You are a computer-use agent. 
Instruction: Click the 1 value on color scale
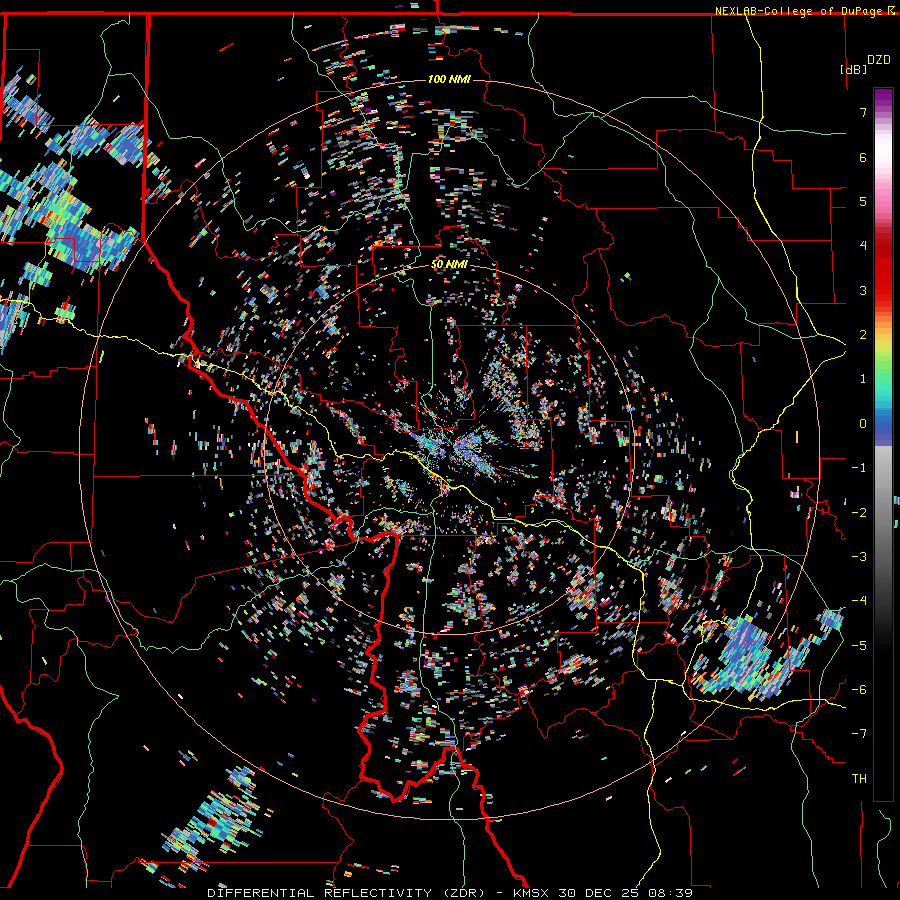(863, 379)
